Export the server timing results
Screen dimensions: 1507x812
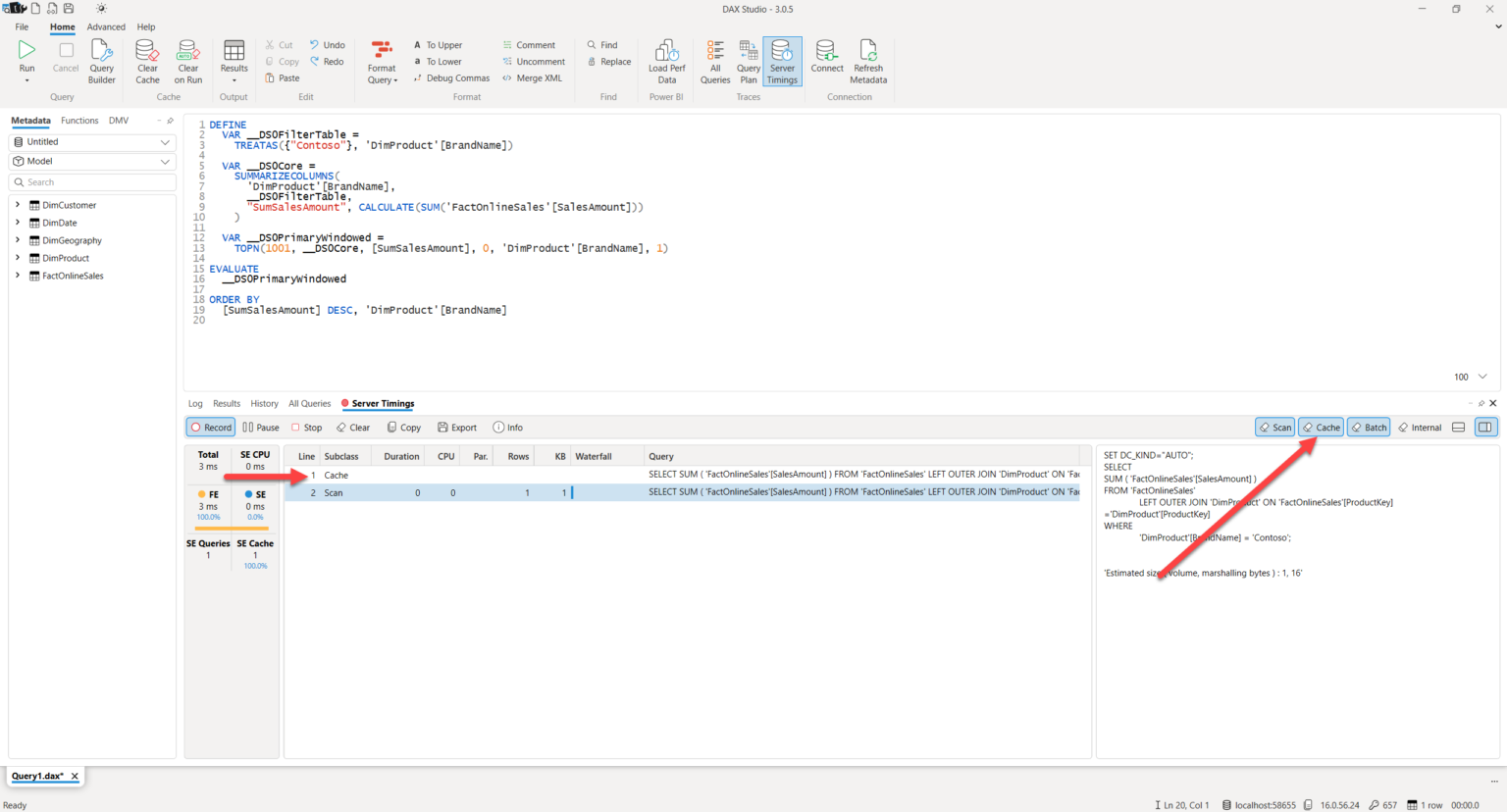[457, 427]
